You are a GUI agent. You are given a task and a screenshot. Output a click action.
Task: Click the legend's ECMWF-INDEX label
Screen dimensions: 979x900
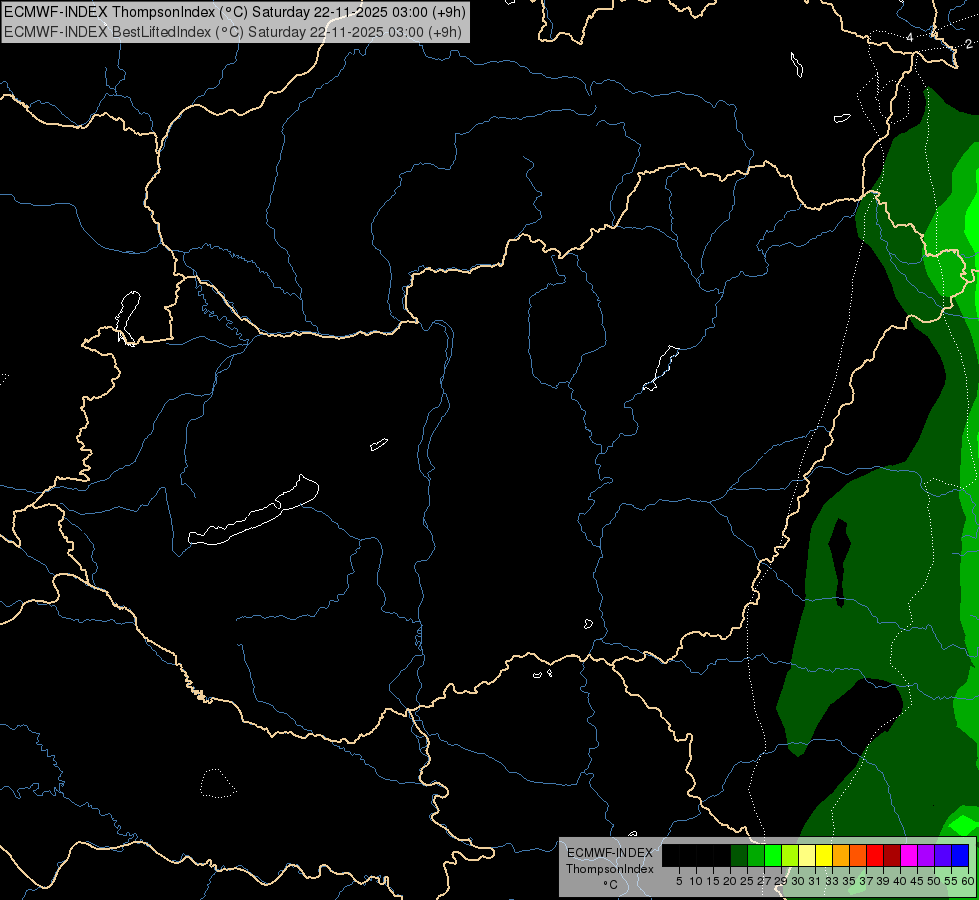tap(609, 853)
